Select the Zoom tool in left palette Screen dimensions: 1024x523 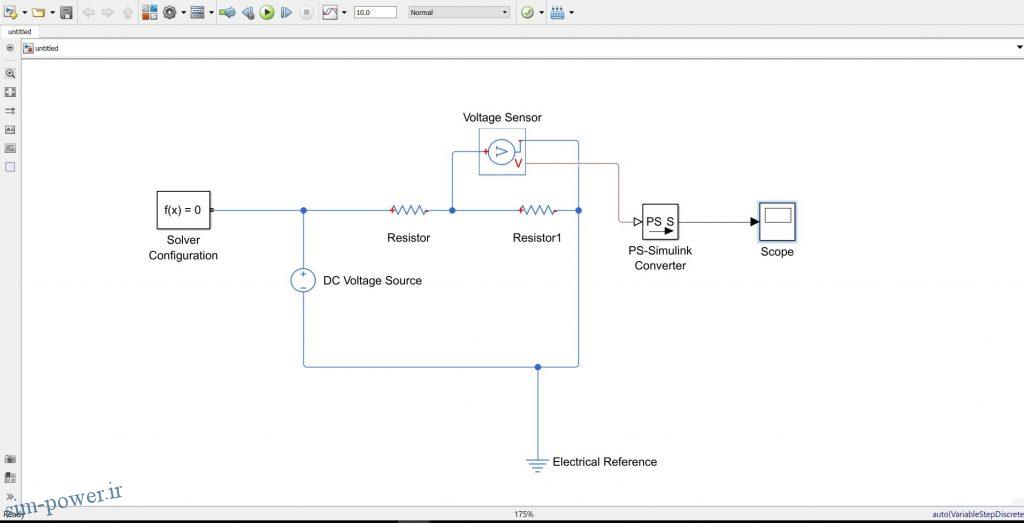click(x=10, y=73)
